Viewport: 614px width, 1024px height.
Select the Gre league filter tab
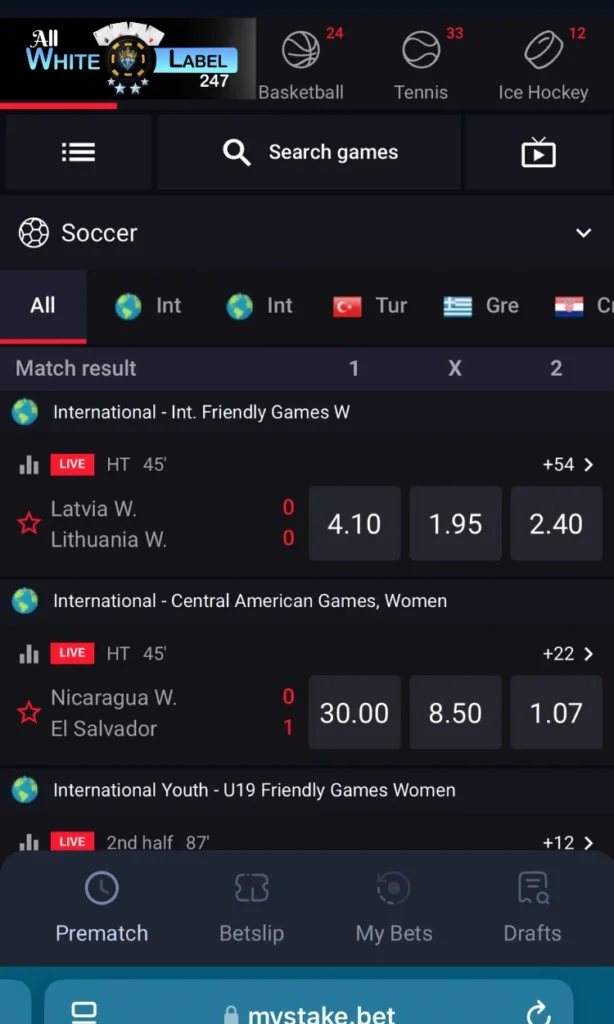(481, 306)
